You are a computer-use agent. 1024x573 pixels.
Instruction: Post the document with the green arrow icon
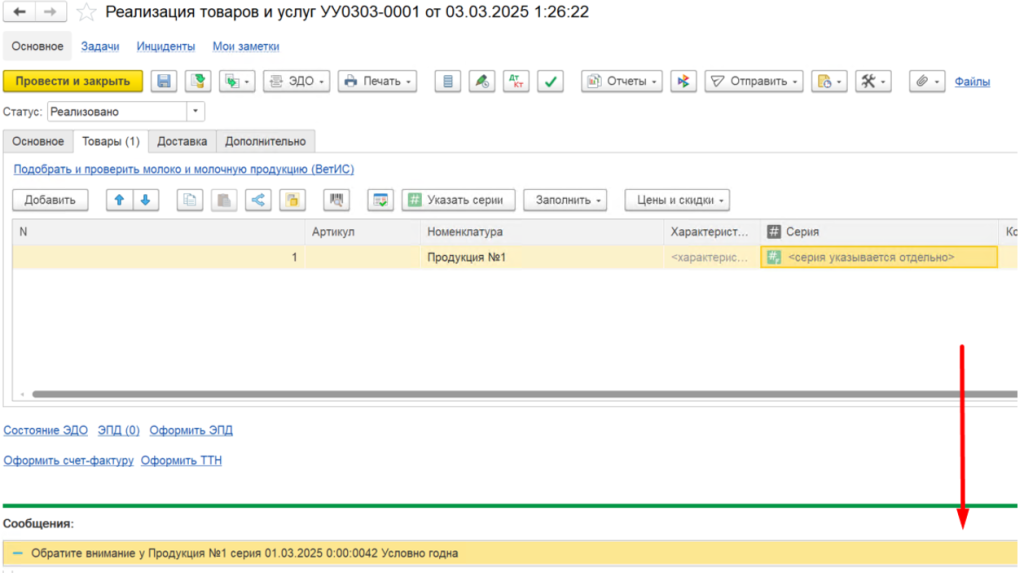tap(198, 81)
